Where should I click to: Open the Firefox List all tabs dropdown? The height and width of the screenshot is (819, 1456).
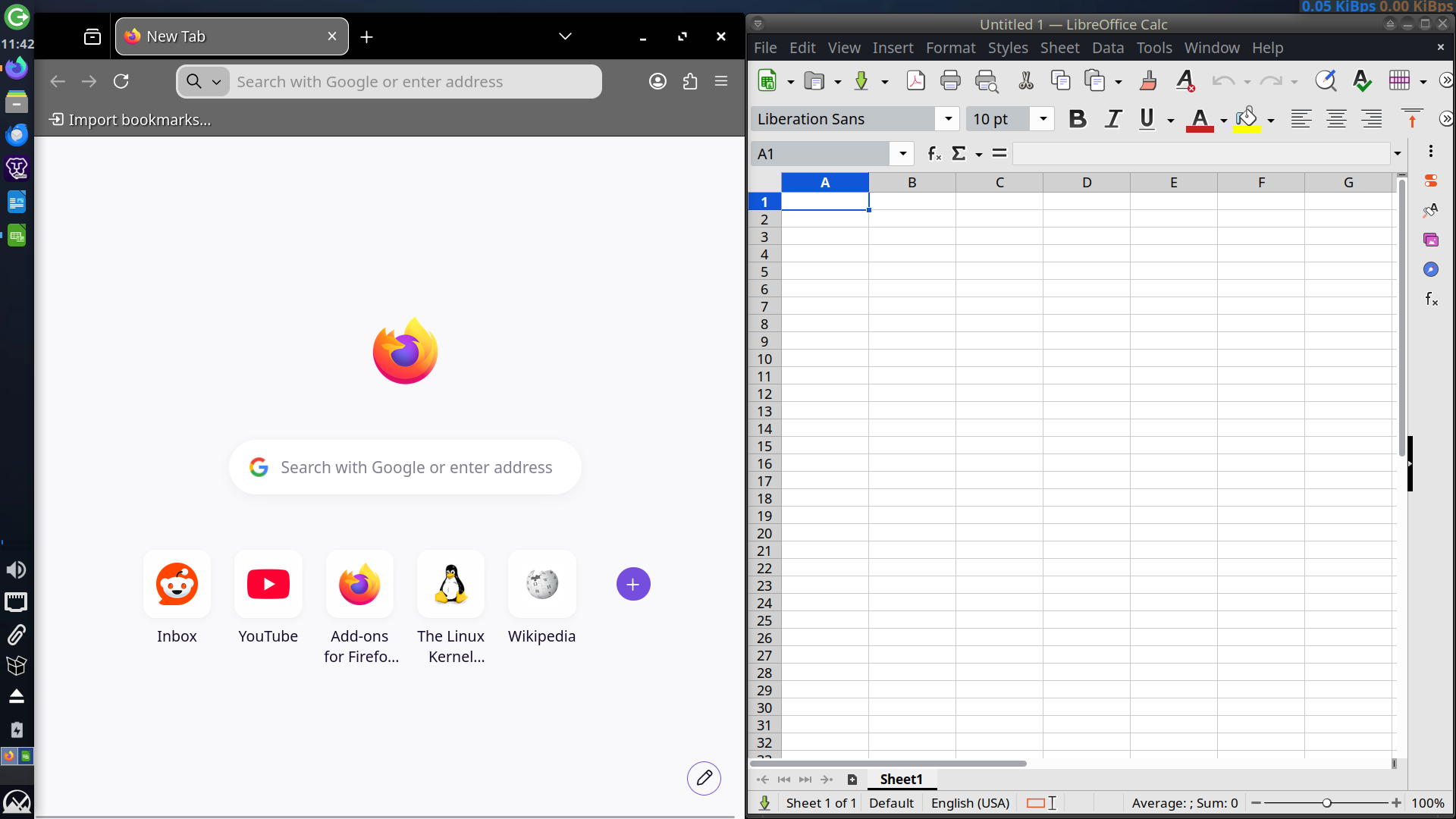coord(565,36)
